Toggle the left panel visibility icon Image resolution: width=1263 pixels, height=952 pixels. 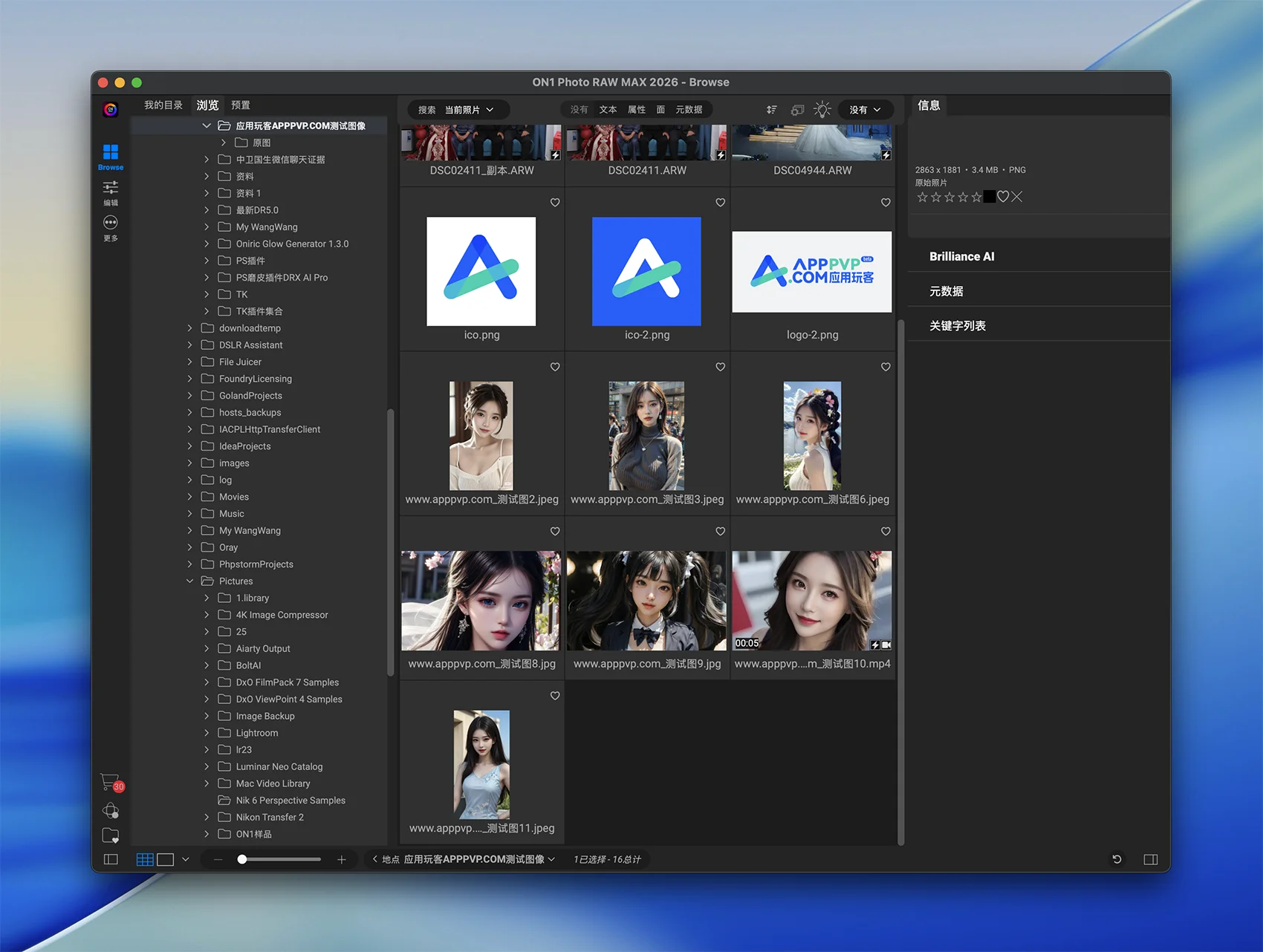pyautogui.click(x=111, y=859)
